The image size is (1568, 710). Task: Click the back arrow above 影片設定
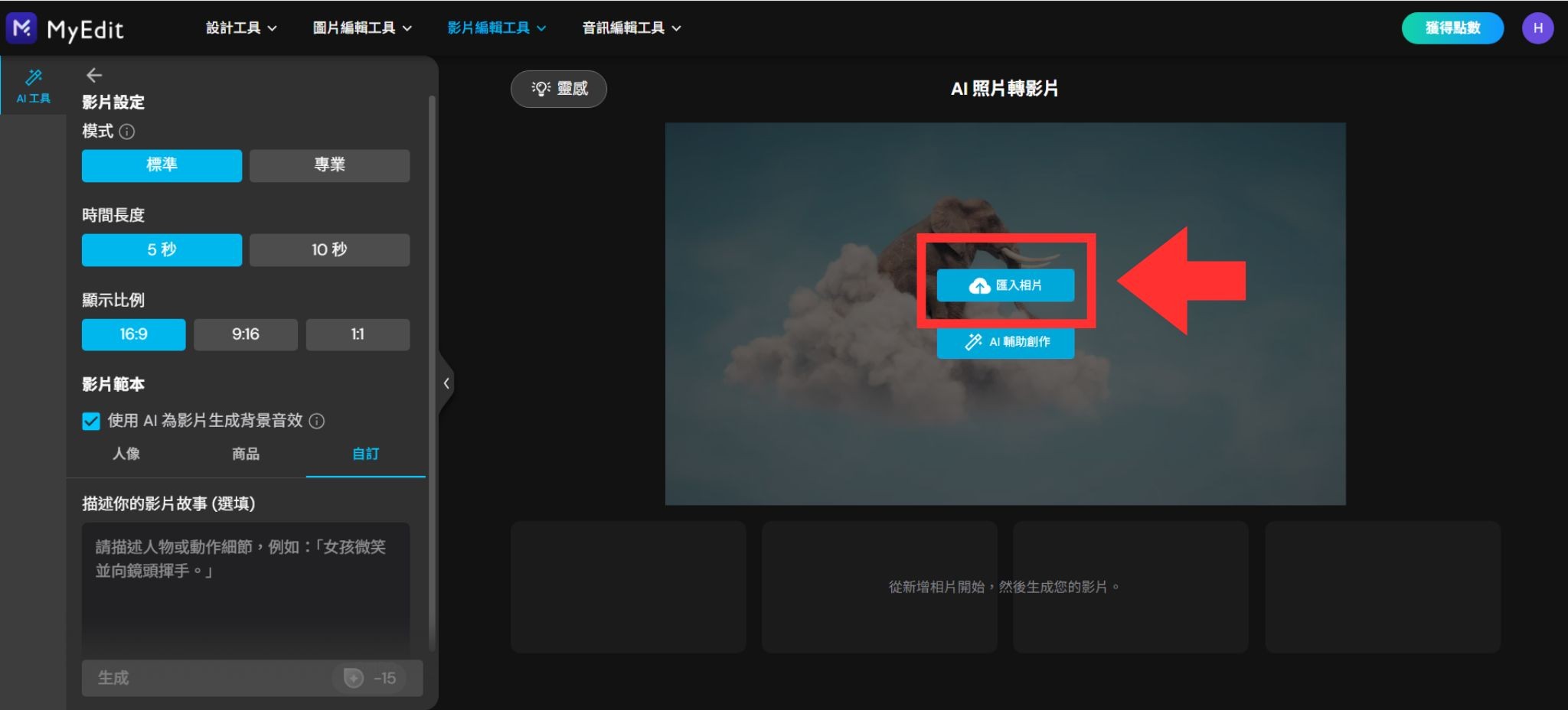pyautogui.click(x=94, y=75)
